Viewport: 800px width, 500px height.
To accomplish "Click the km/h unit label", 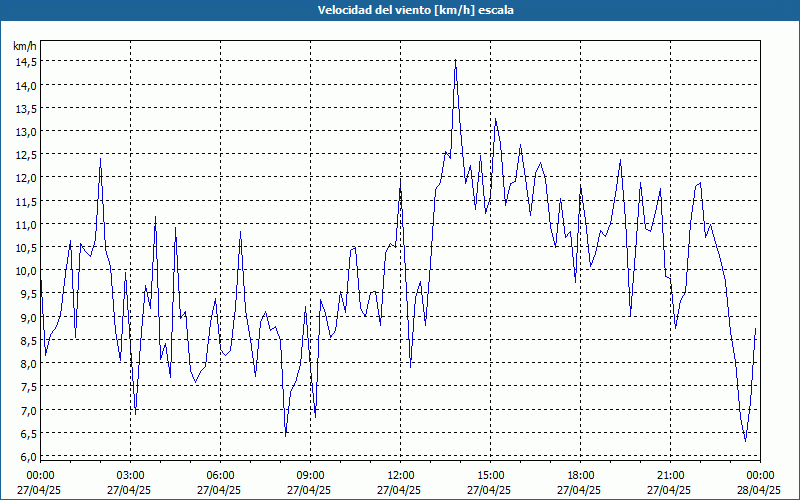I will tap(25, 46).
